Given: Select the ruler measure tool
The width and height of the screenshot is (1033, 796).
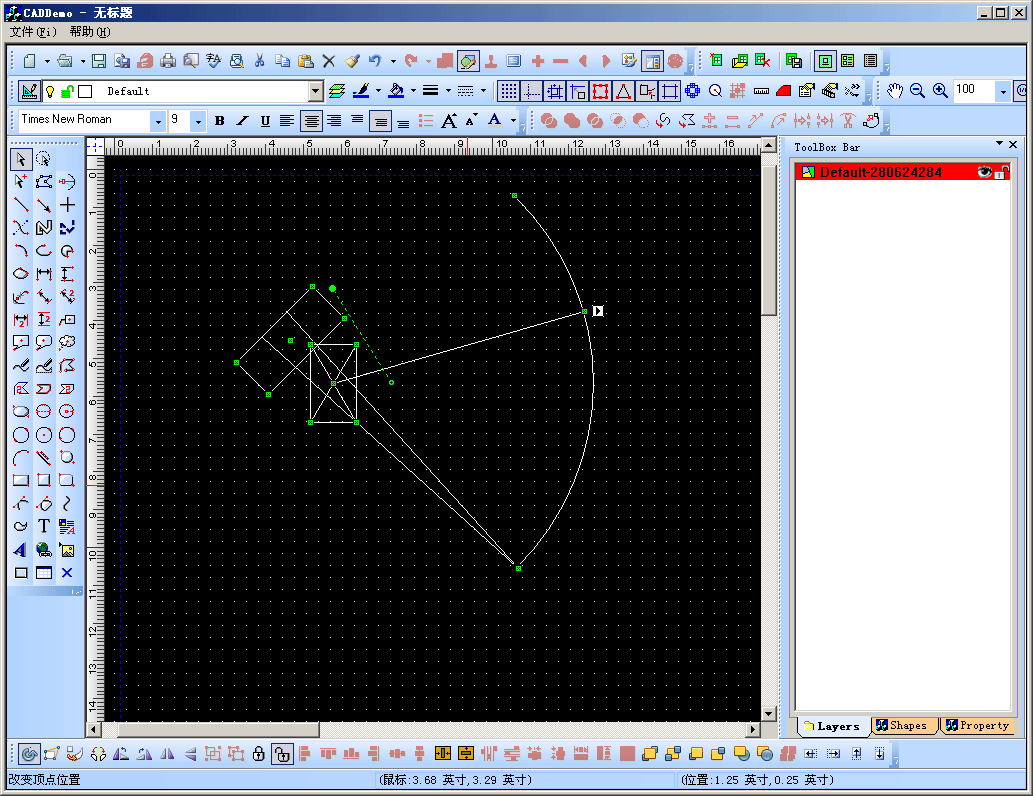Looking at the screenshot, I should tap(761, 91).
